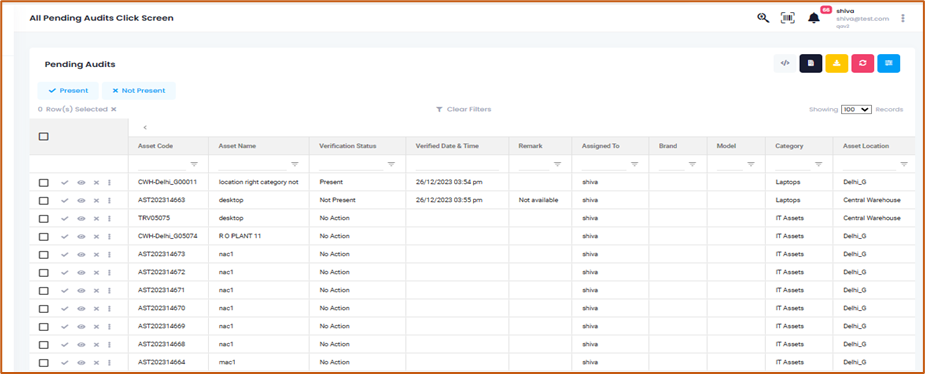Check the box for AST202314669 row
This screenshot has width=925, height=374.
coord(44,326)
